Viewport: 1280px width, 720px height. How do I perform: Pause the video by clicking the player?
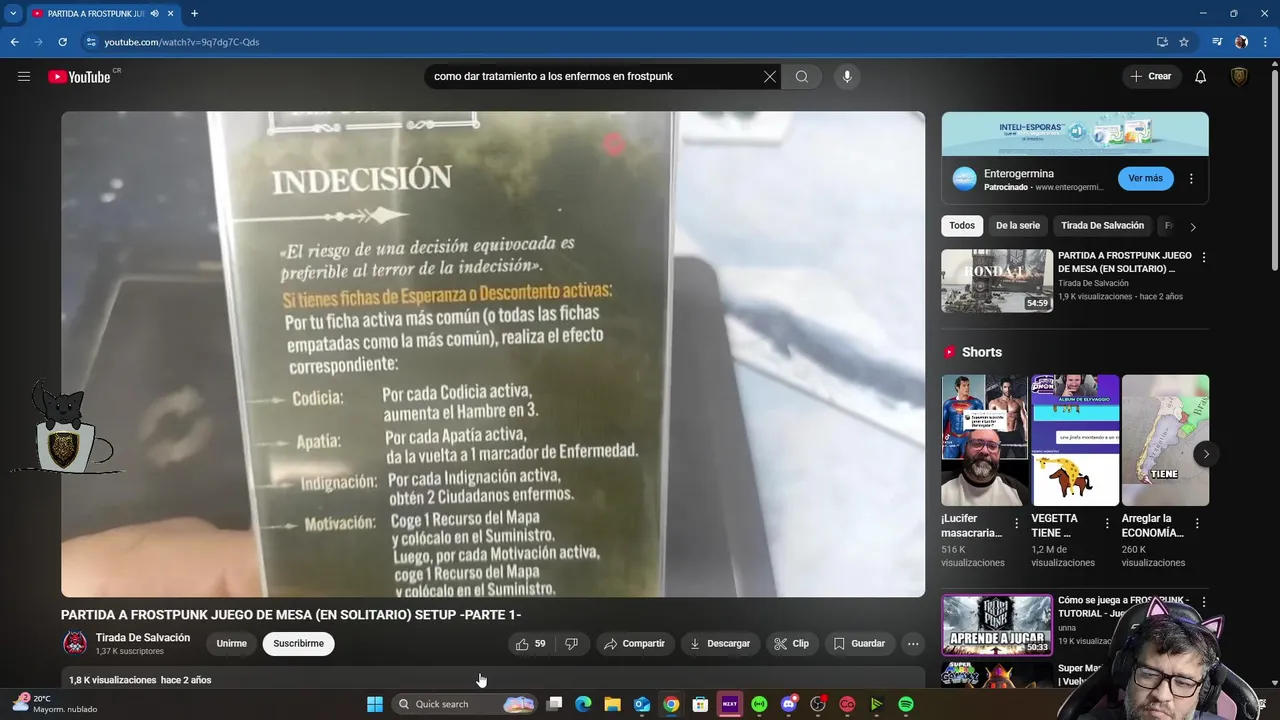pos(493,354)
